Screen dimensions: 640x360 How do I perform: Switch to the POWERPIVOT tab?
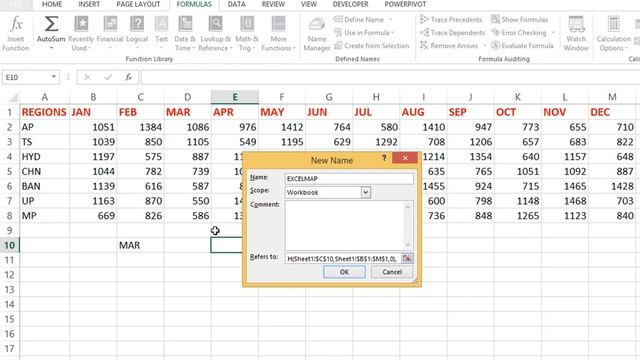click(x=405, y=4)
